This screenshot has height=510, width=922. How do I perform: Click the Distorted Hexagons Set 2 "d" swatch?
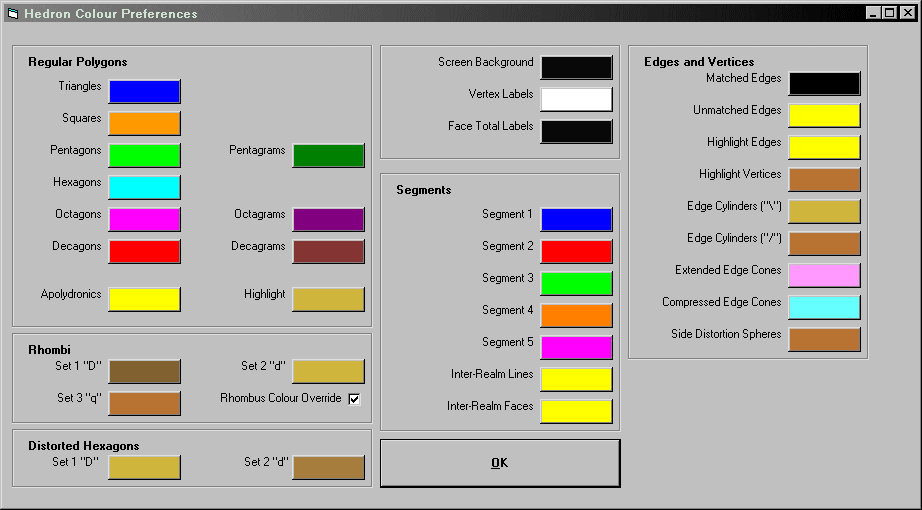tap(328, 467)
